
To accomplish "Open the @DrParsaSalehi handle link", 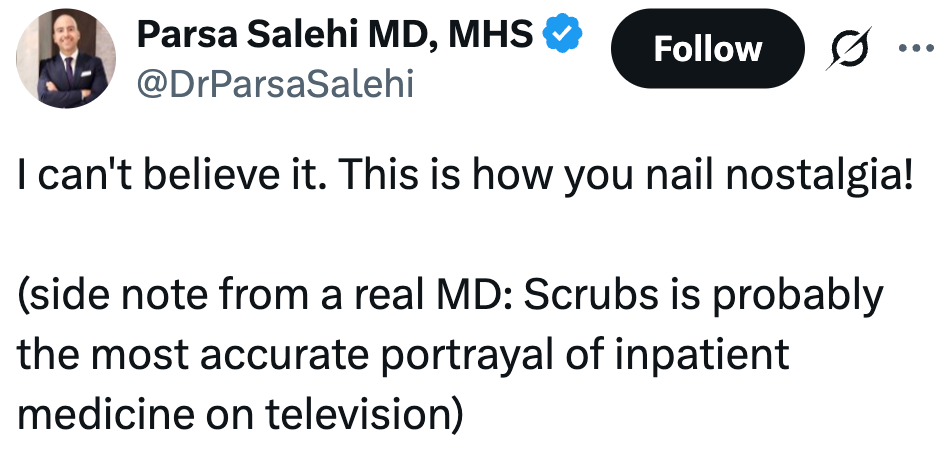I will [274, 85].
